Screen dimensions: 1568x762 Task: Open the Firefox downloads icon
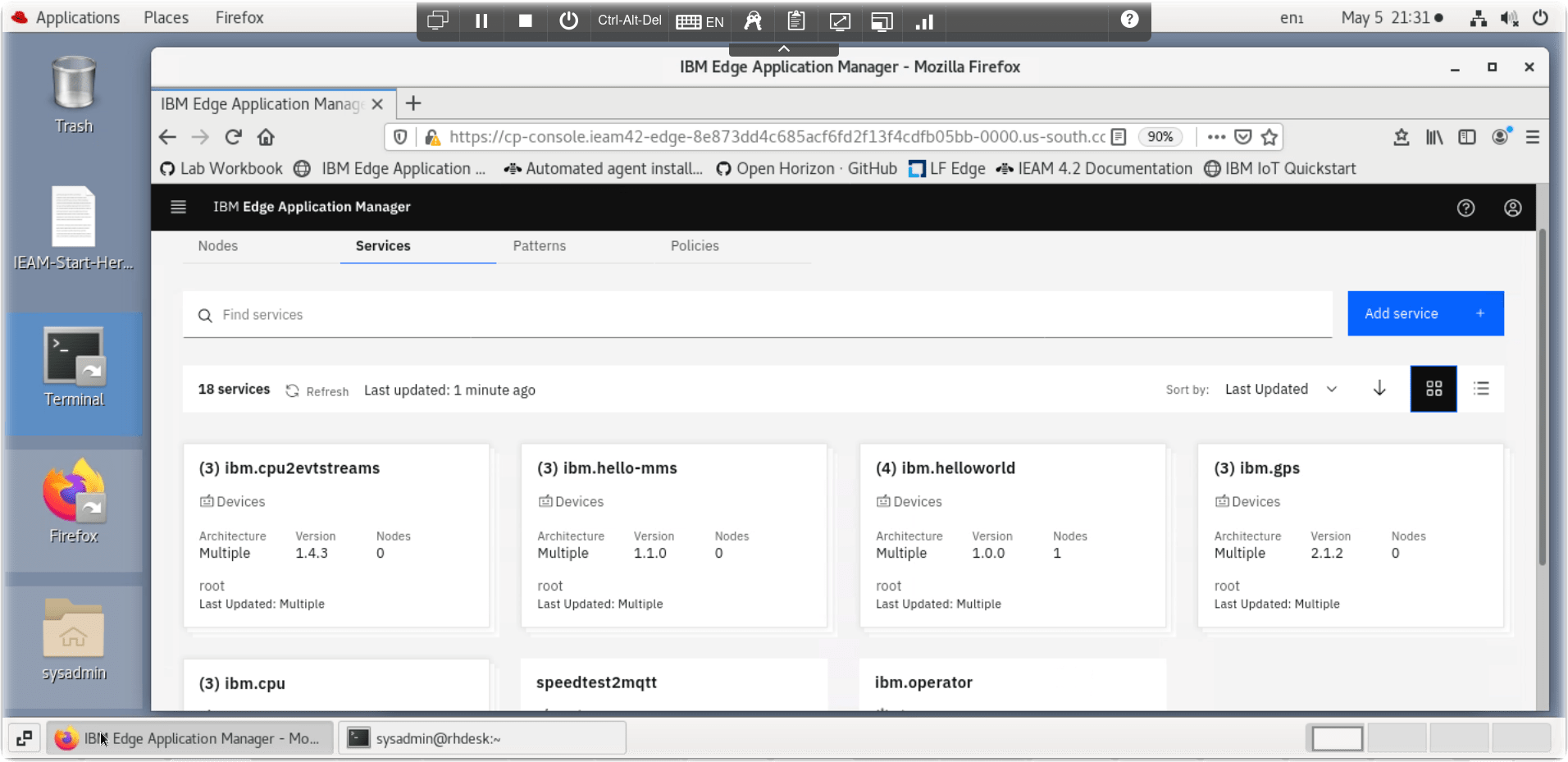(1402, 137)
